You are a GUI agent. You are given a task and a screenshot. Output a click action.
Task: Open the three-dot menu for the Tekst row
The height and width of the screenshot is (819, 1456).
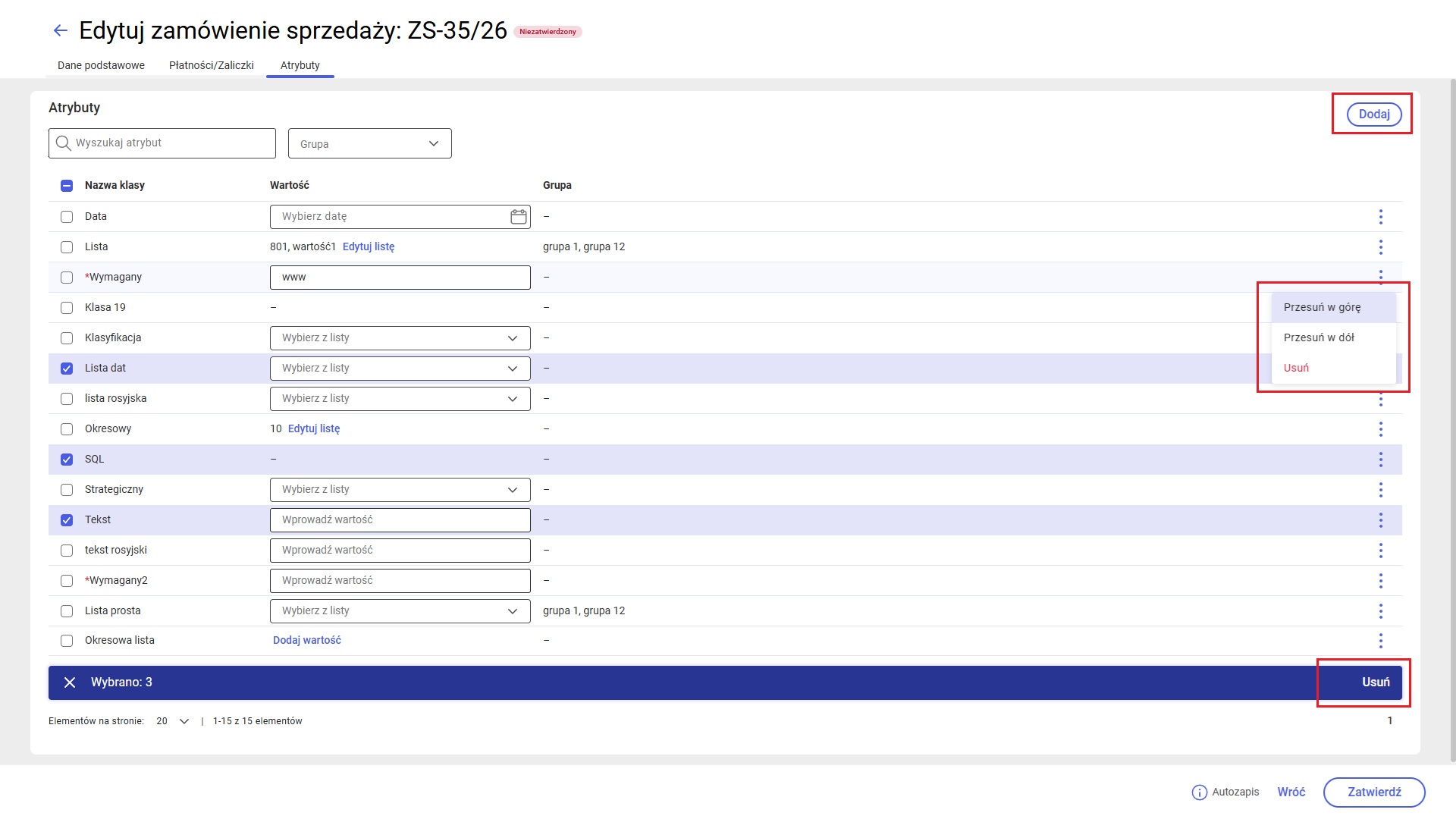tap(1380, 520)
